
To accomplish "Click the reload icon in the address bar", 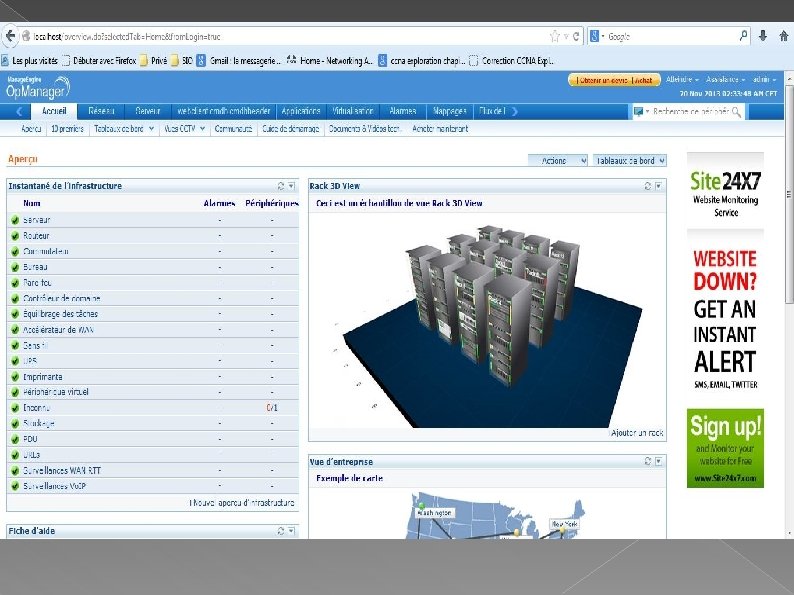I will (576, 36).
